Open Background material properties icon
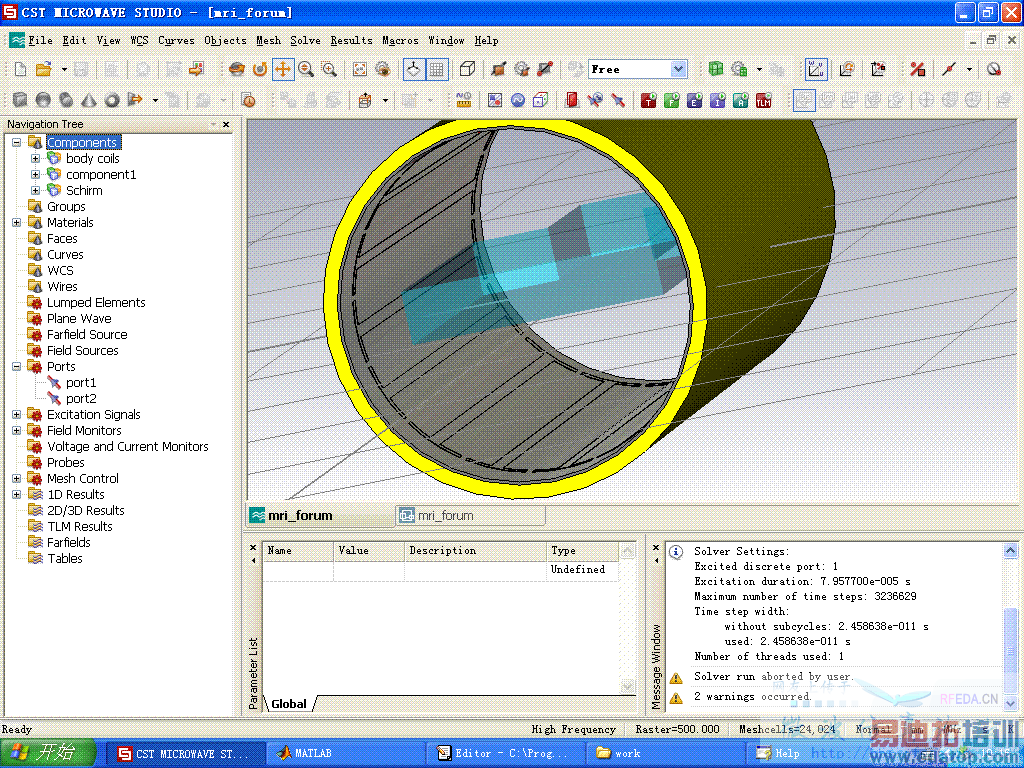Screen dimensions: 1024x768 pos(495,100)
